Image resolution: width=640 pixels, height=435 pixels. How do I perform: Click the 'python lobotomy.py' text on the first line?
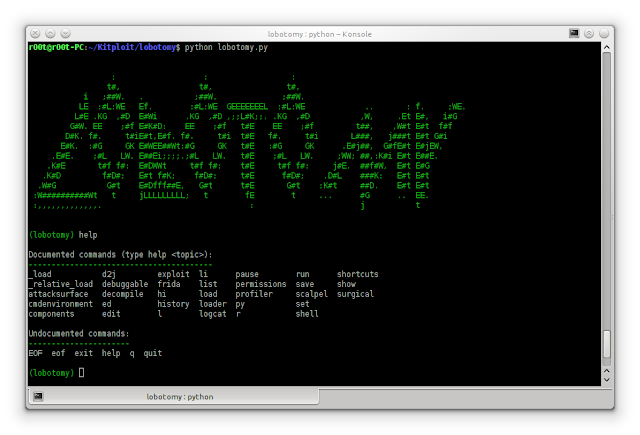tap(226, 47)
